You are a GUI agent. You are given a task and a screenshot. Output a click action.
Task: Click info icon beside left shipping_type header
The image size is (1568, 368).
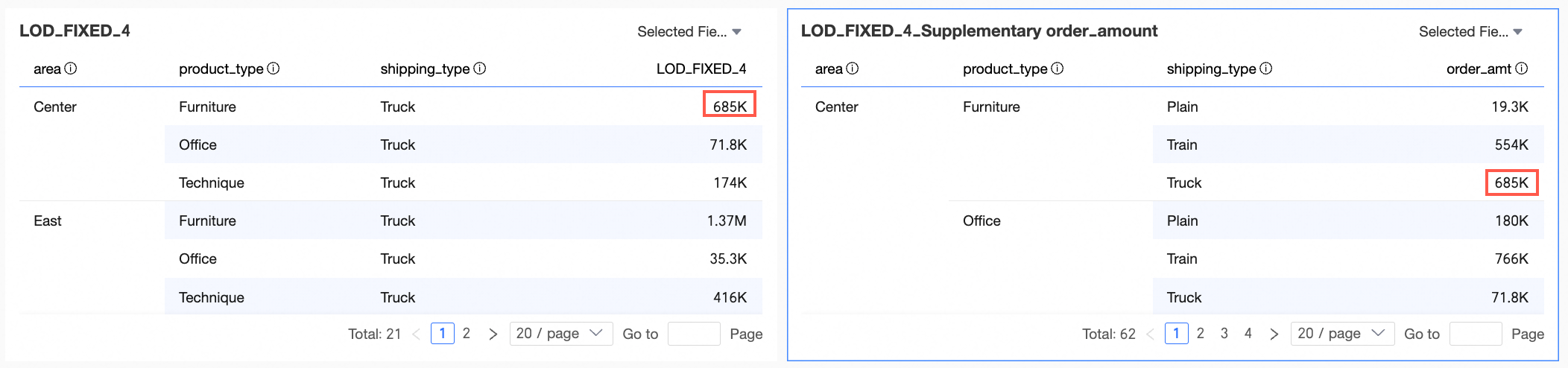480,69
